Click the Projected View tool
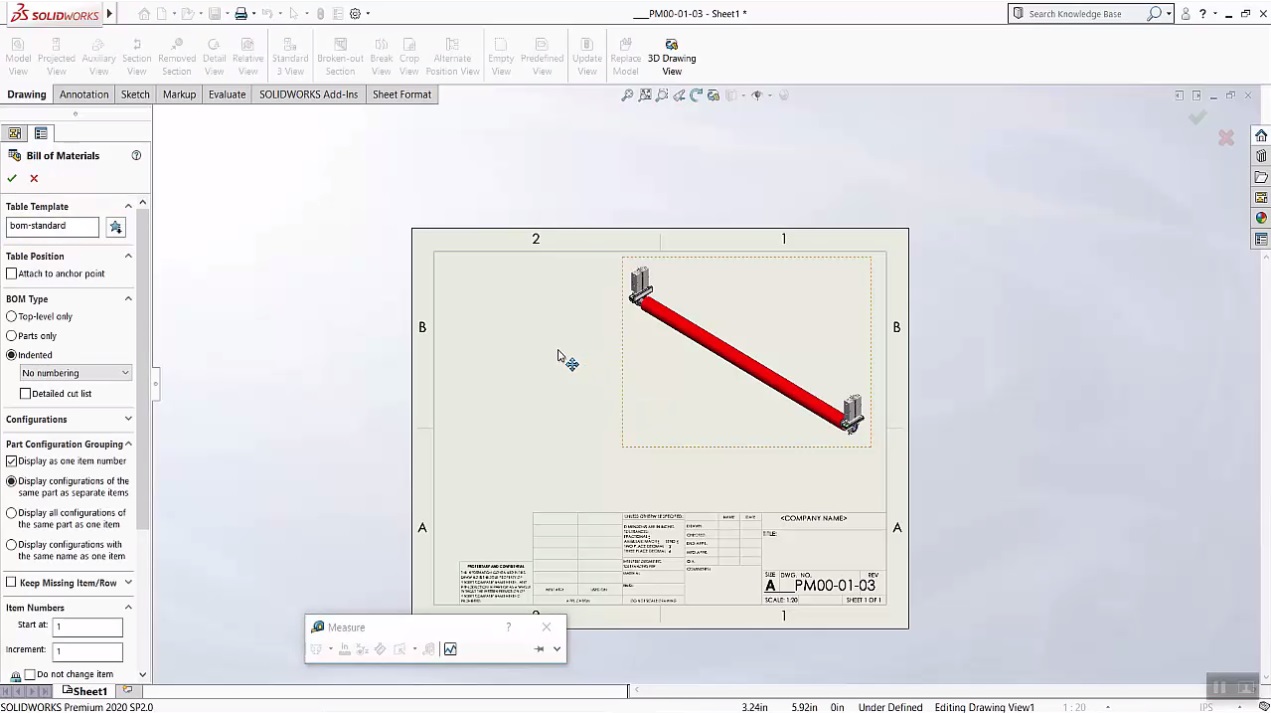The image size is (1271, 713). point(56,57)
